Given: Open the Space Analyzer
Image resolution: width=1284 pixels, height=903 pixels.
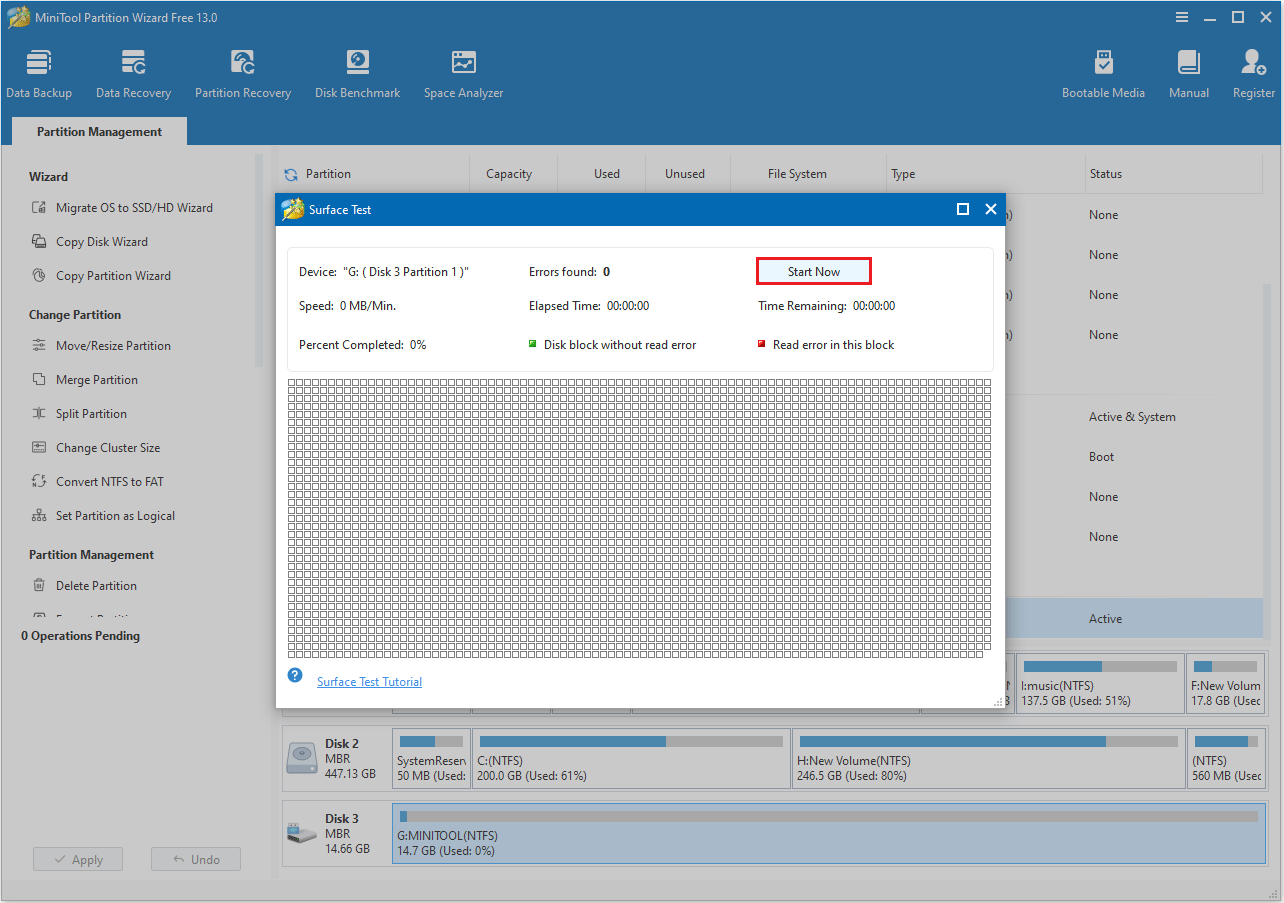Looking at the screenshot, I should [463, 70].
